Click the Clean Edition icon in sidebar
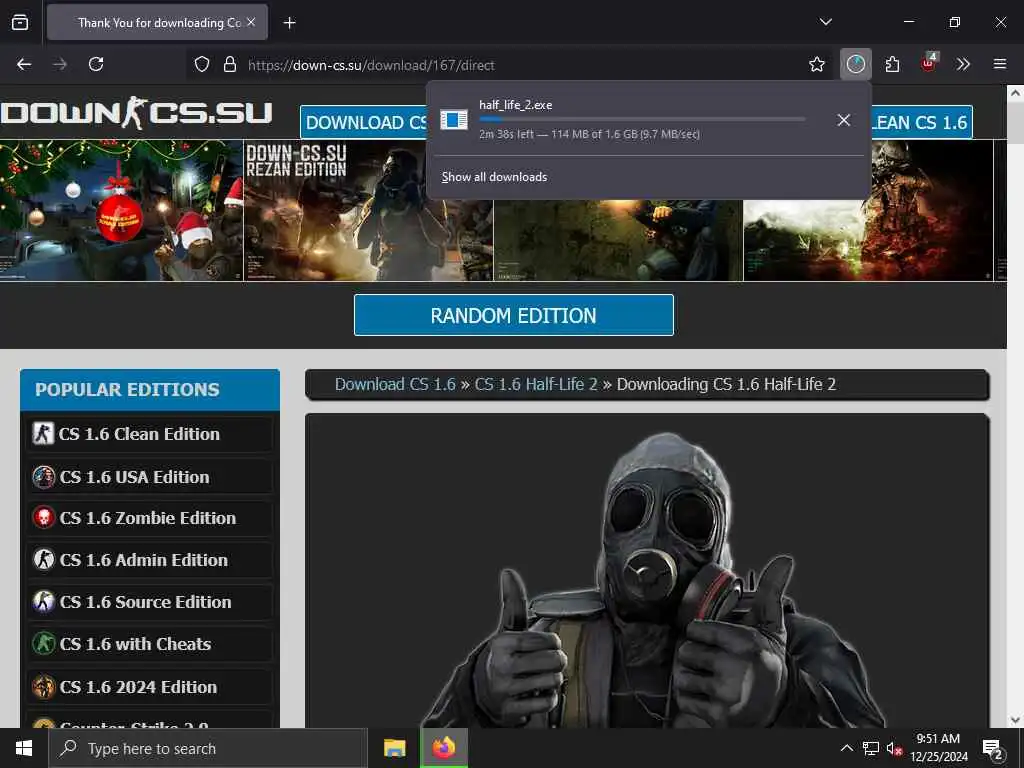The width and height of the screenshot is (1024, 768). (x=43, y=433)
